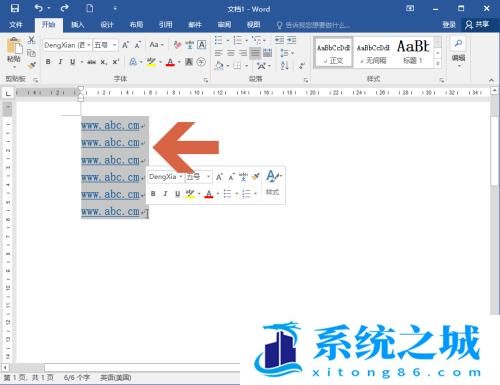The width and height of the screenshot is (500, 385).
Task: Increase paragraph indent
Action: [292, 40]
